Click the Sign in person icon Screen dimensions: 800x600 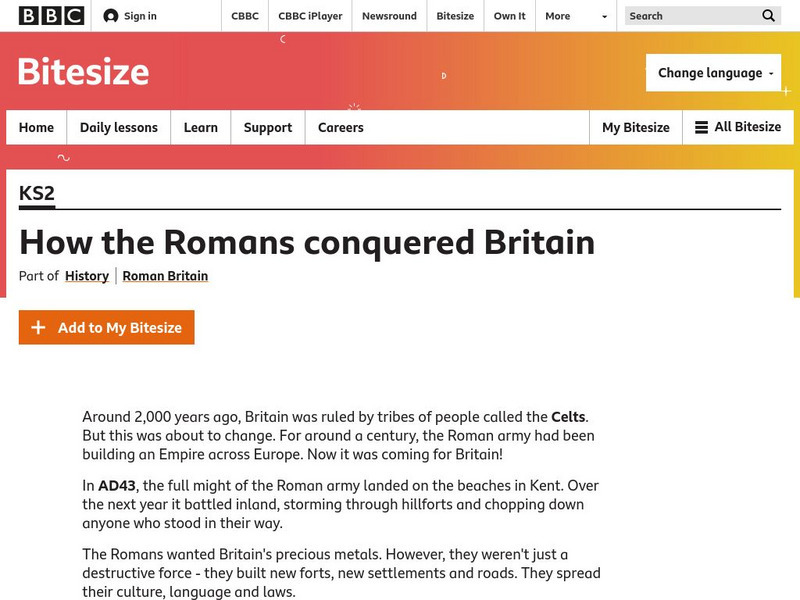[x=109, y=15]
